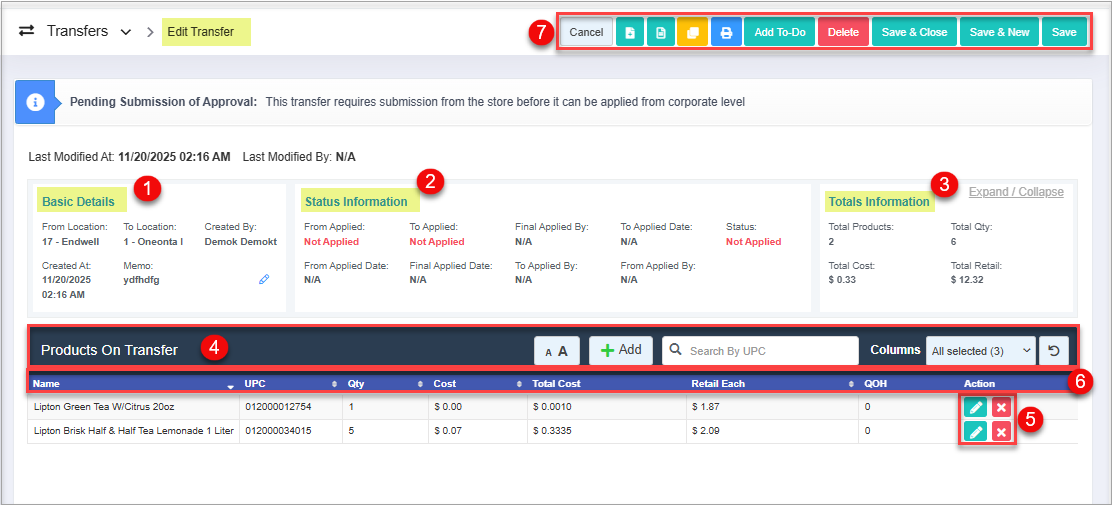Click the first green document download icon
The image size is (1112, 505).
[629, 32]
